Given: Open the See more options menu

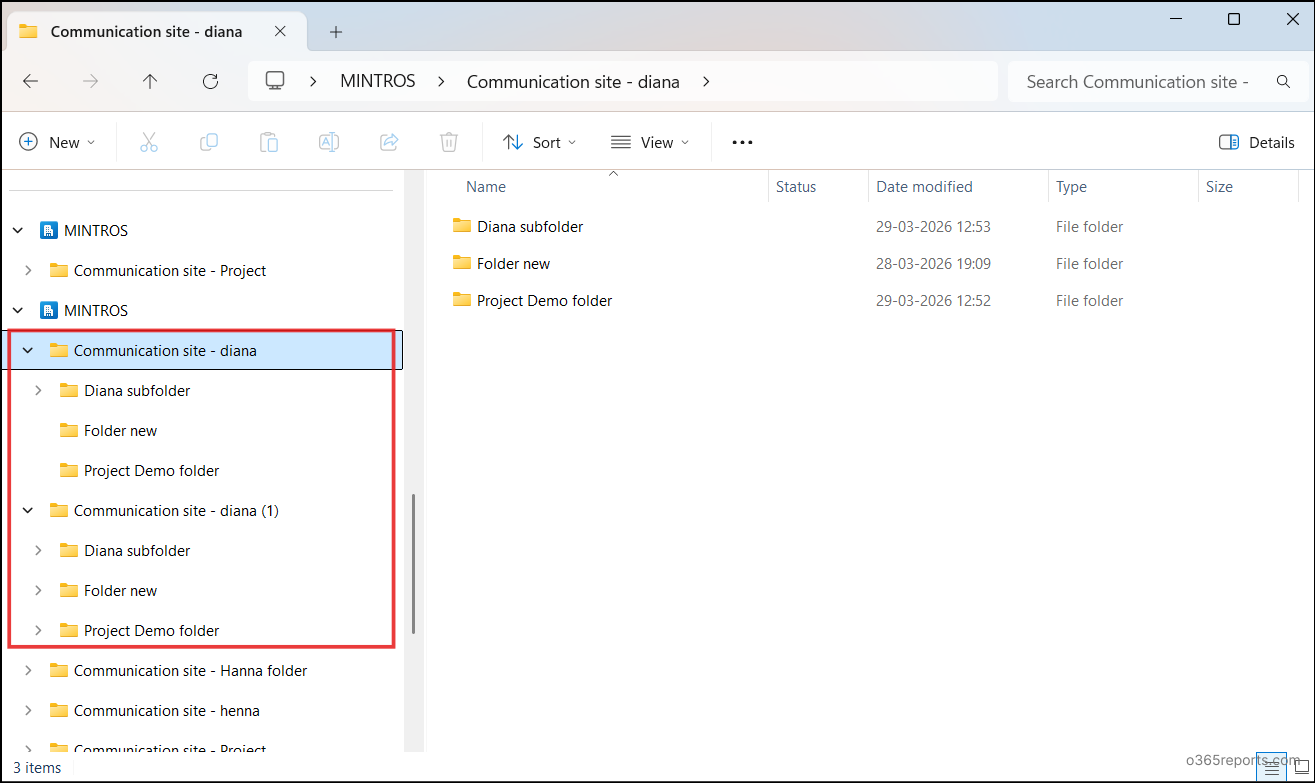Looking at the screenshot, I should coord(741,141).
